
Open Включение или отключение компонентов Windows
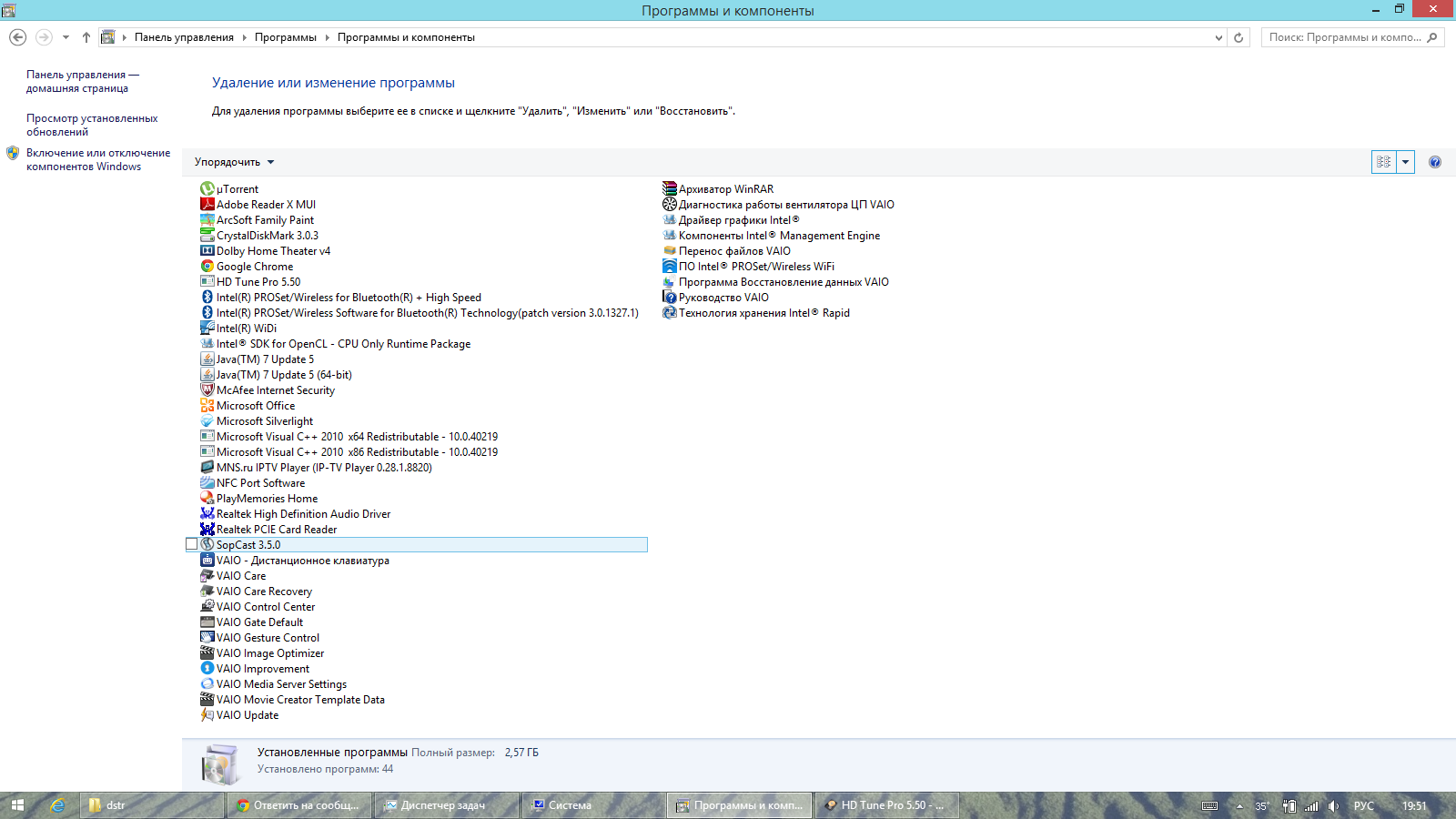97,159
